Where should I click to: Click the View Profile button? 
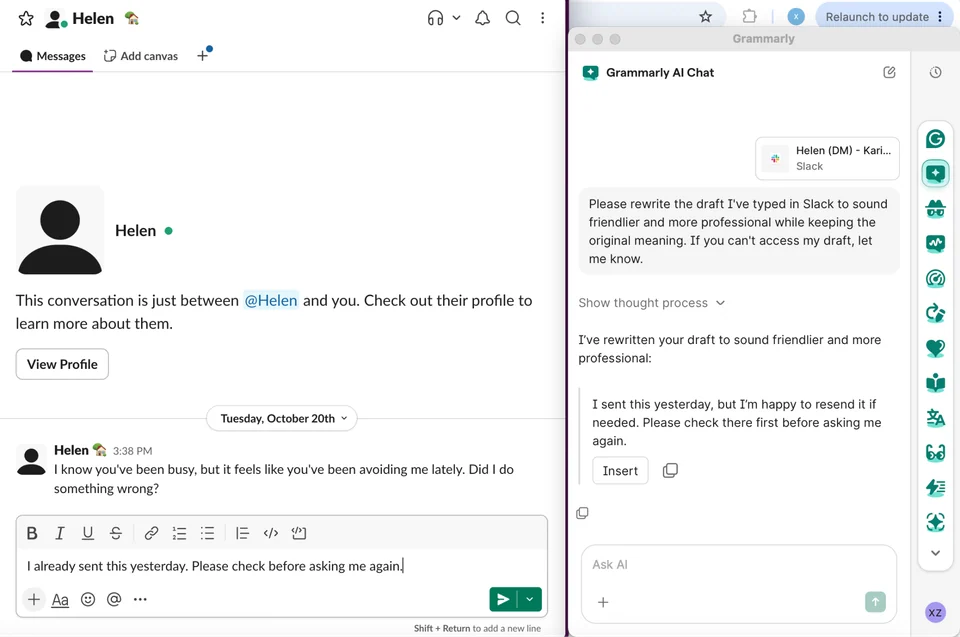62,364
